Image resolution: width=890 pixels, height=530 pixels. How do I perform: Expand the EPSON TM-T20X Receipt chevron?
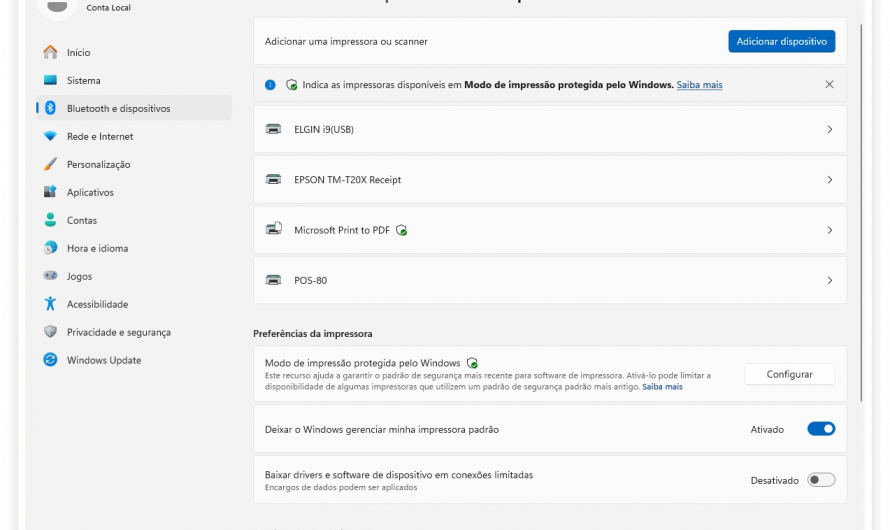tap(829, 180)
